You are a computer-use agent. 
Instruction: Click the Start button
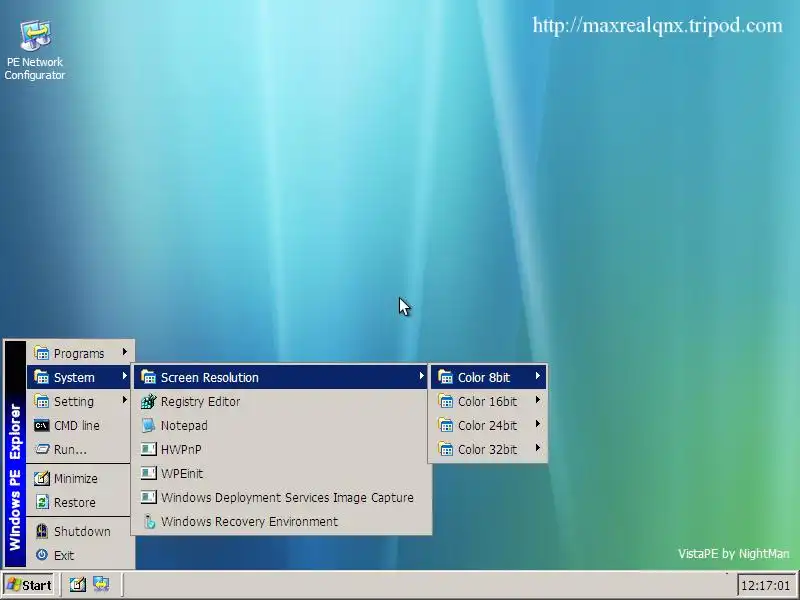point(29,585)
